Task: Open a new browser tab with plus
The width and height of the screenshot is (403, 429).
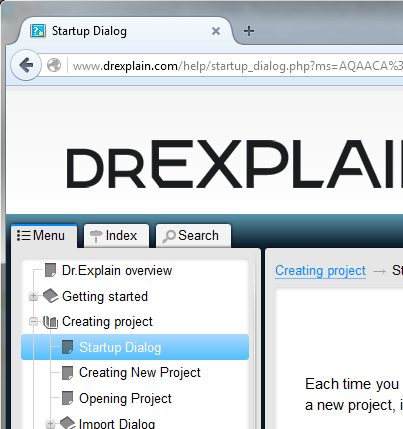Action: pyautogui.click(x=249, y=31)
